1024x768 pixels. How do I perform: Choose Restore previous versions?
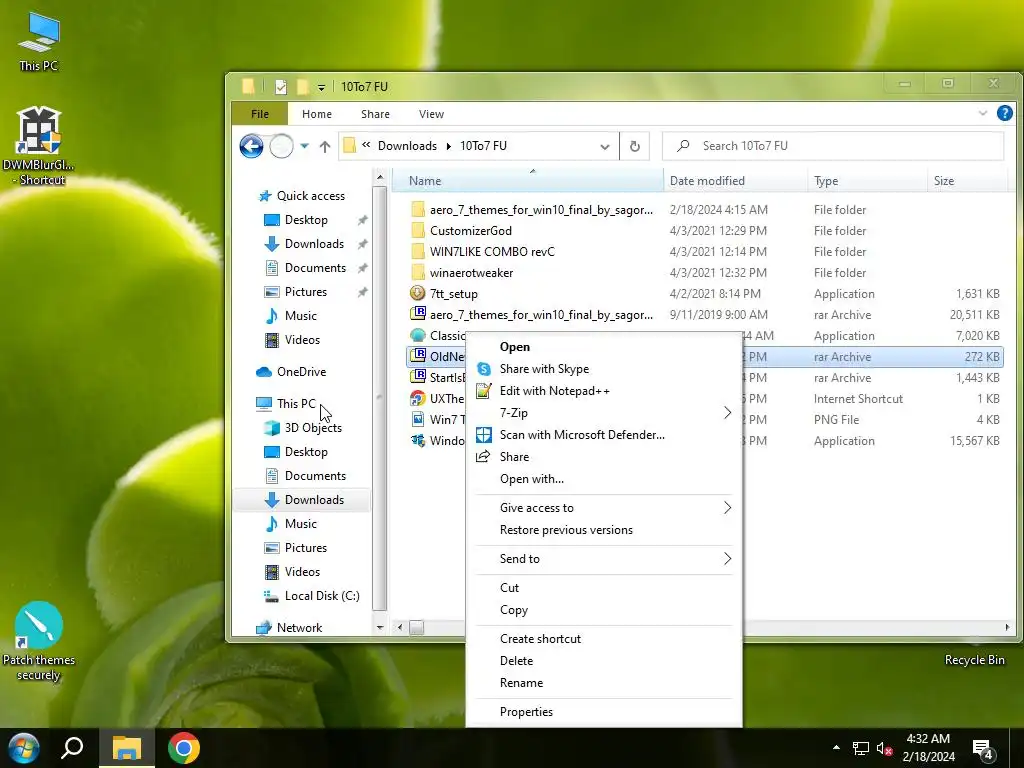tap(604, 530)
